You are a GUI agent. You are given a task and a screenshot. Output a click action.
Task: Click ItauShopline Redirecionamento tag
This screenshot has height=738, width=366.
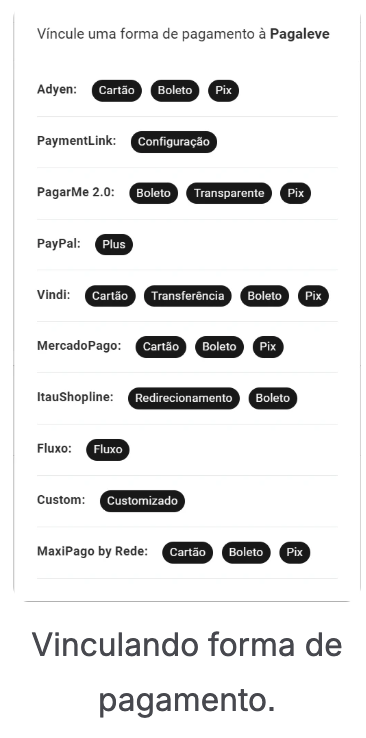[x=184, y=398]
